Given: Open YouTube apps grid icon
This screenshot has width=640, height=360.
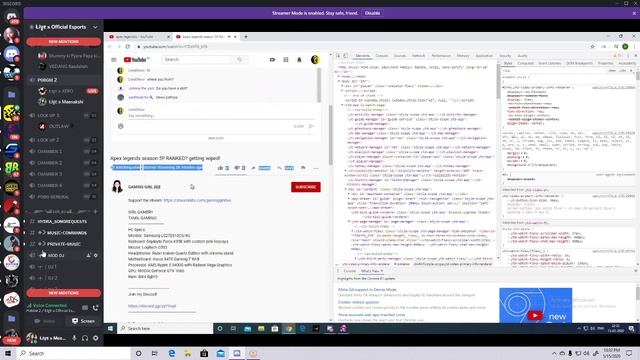Looking at the screenshot, I should coord(286,60).
